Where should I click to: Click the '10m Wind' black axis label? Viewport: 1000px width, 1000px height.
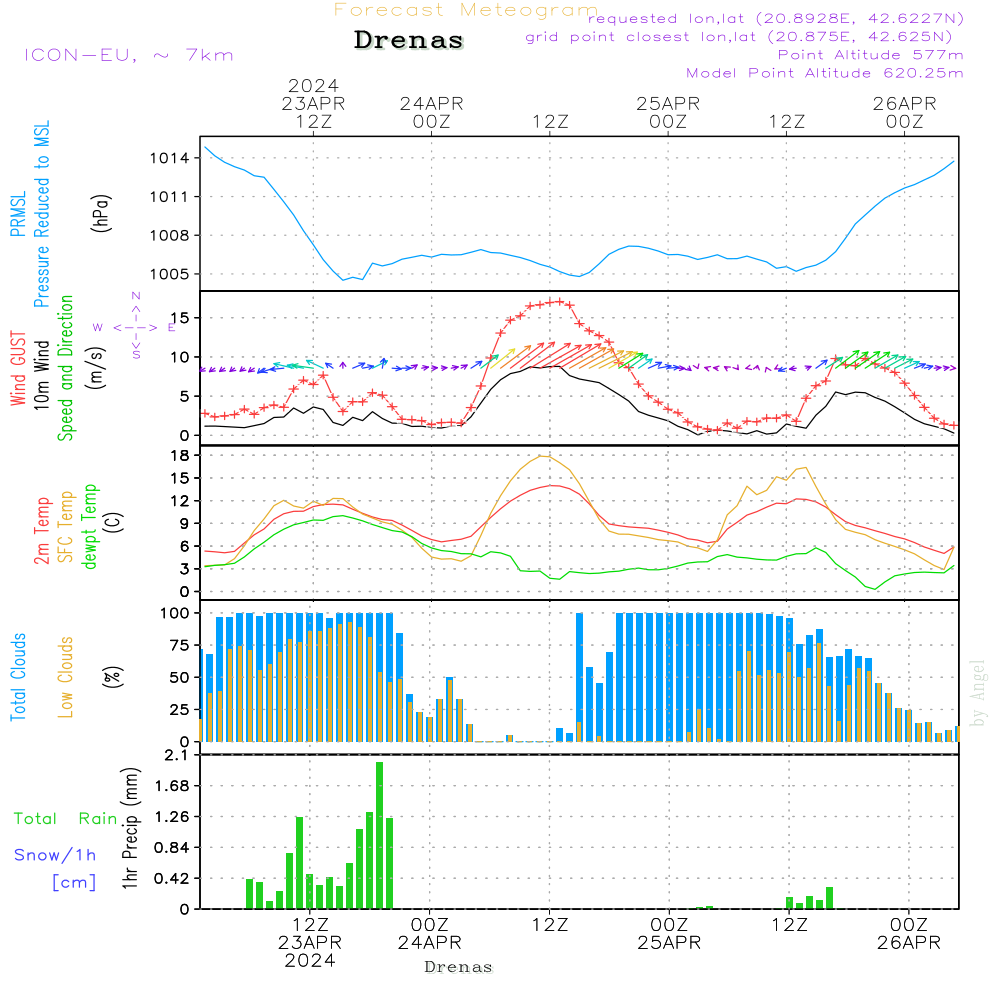coord(41,374)
